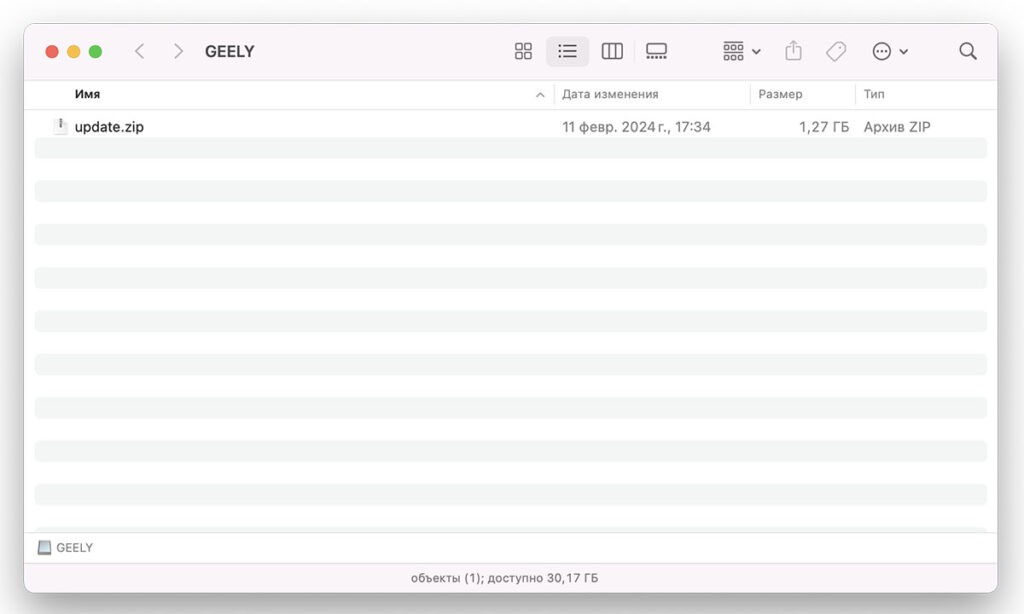The height and width of the screenshot is (614, 1024).
Task: Click the date 11 февр. 2024 г., 17:34
Action: pos(636,127)
